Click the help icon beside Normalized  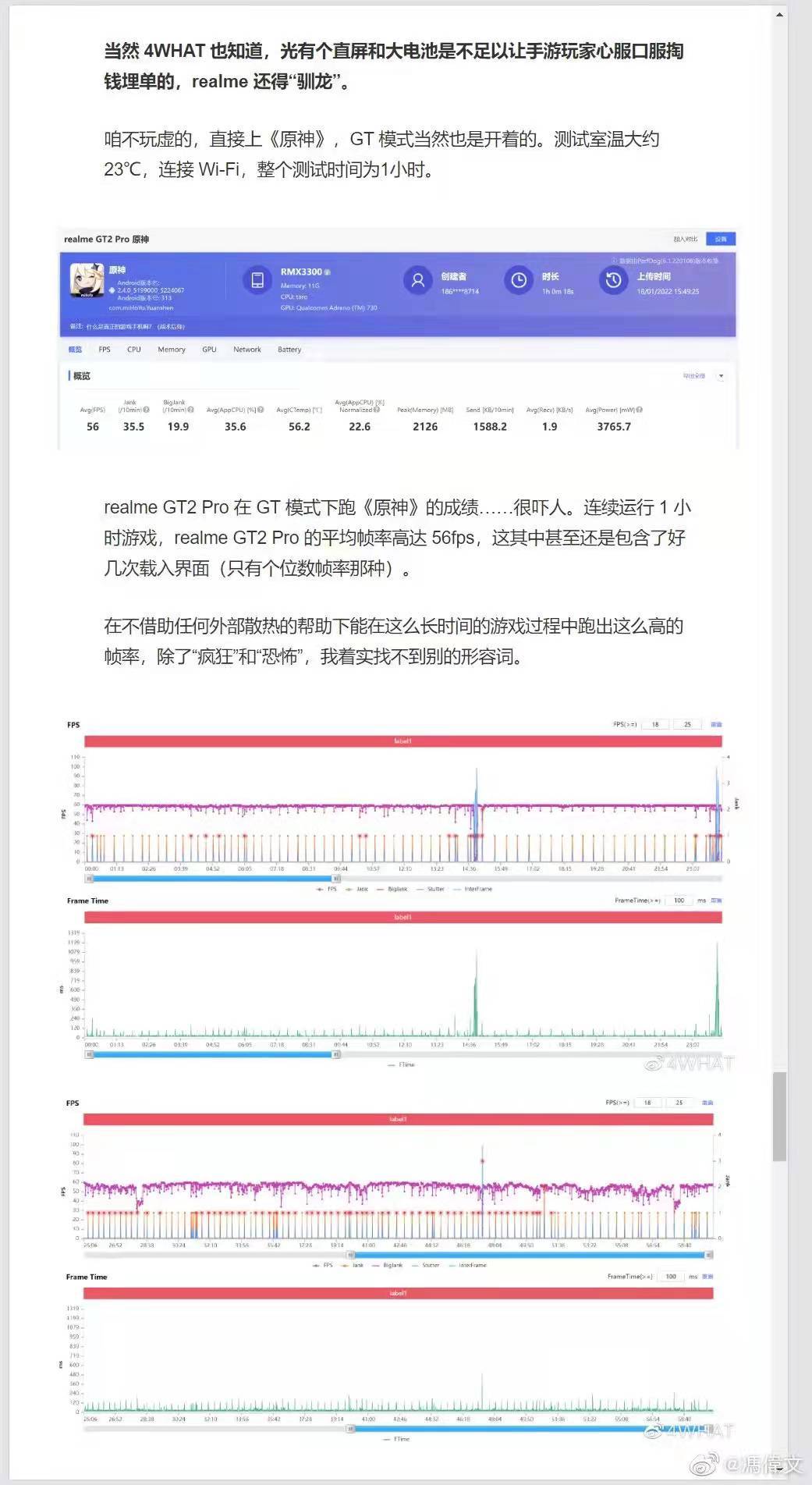[x=378, y=410]
